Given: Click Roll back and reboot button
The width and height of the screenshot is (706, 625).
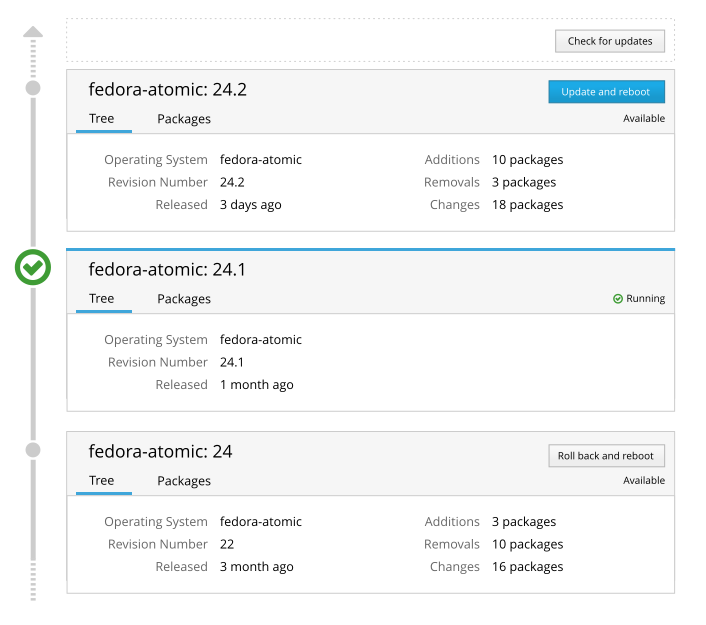Looking at the screenshot, I should 606,456.
